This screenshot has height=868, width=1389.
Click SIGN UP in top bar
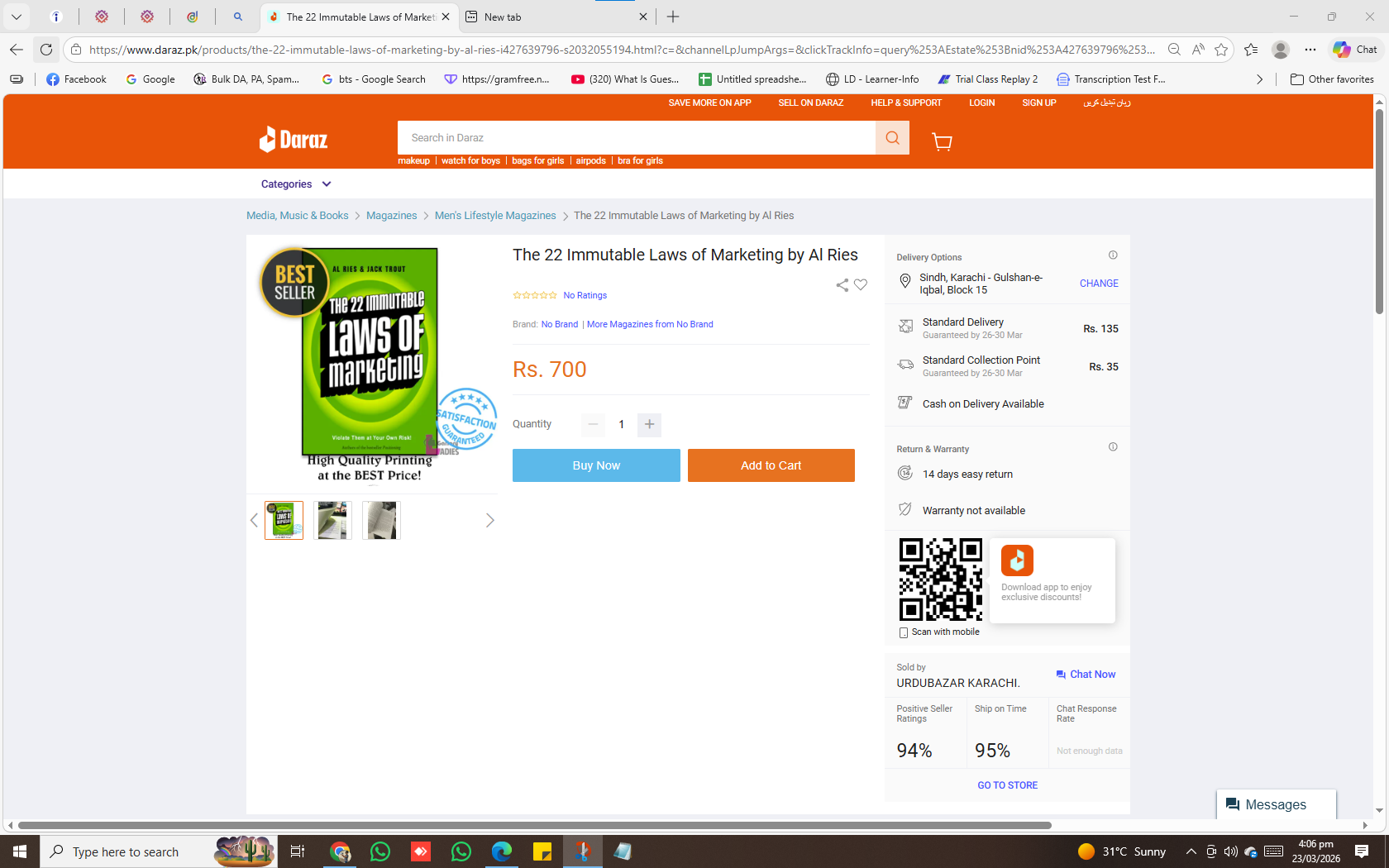pos(1039,103)
